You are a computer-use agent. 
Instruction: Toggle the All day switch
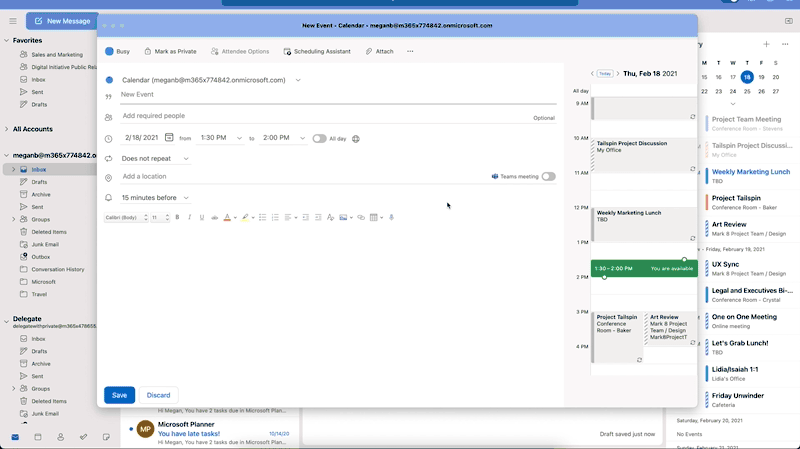click(319, 138)
